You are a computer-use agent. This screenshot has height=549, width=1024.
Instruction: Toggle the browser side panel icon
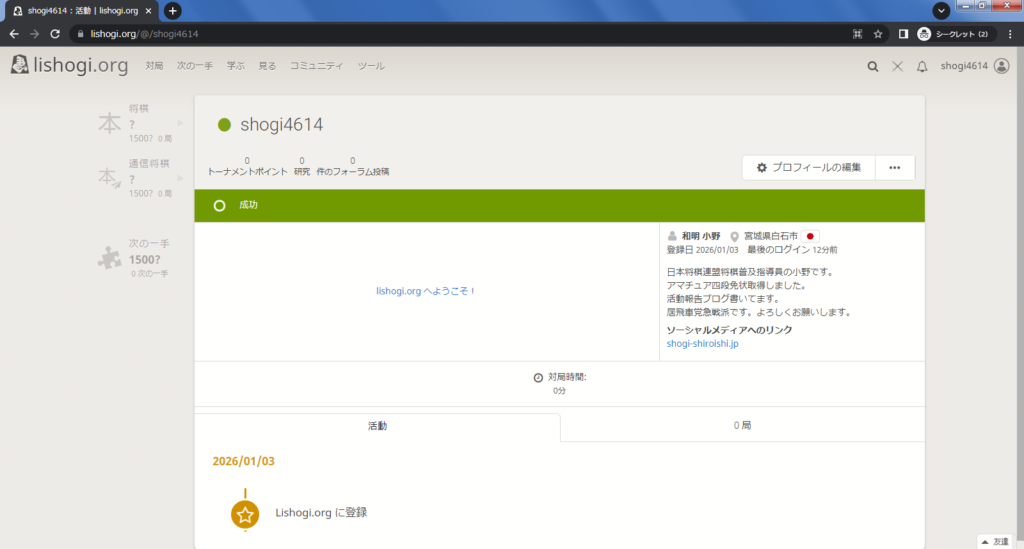(x=903, y=34)
